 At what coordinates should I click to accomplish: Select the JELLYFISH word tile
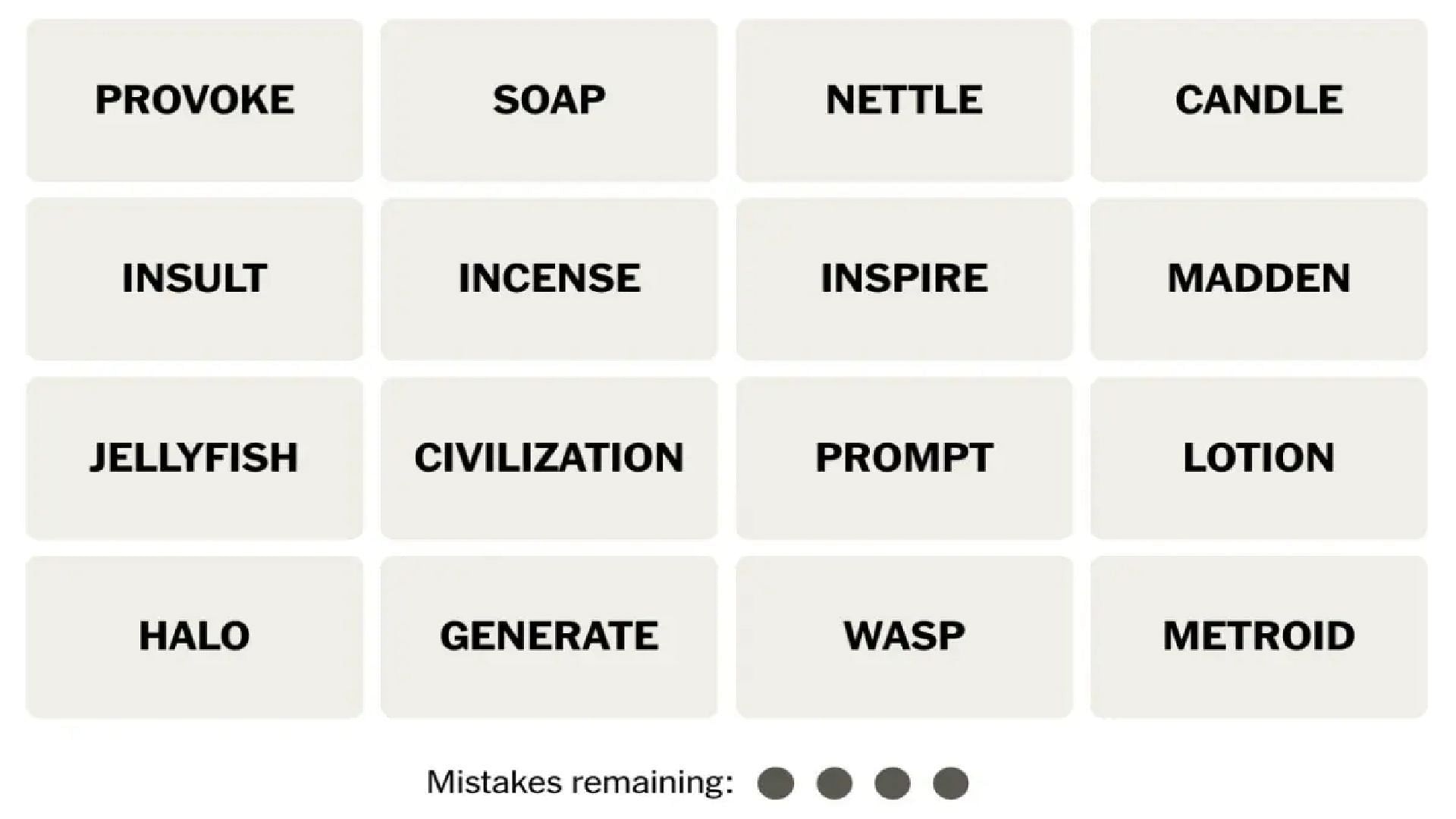point(193,456)
